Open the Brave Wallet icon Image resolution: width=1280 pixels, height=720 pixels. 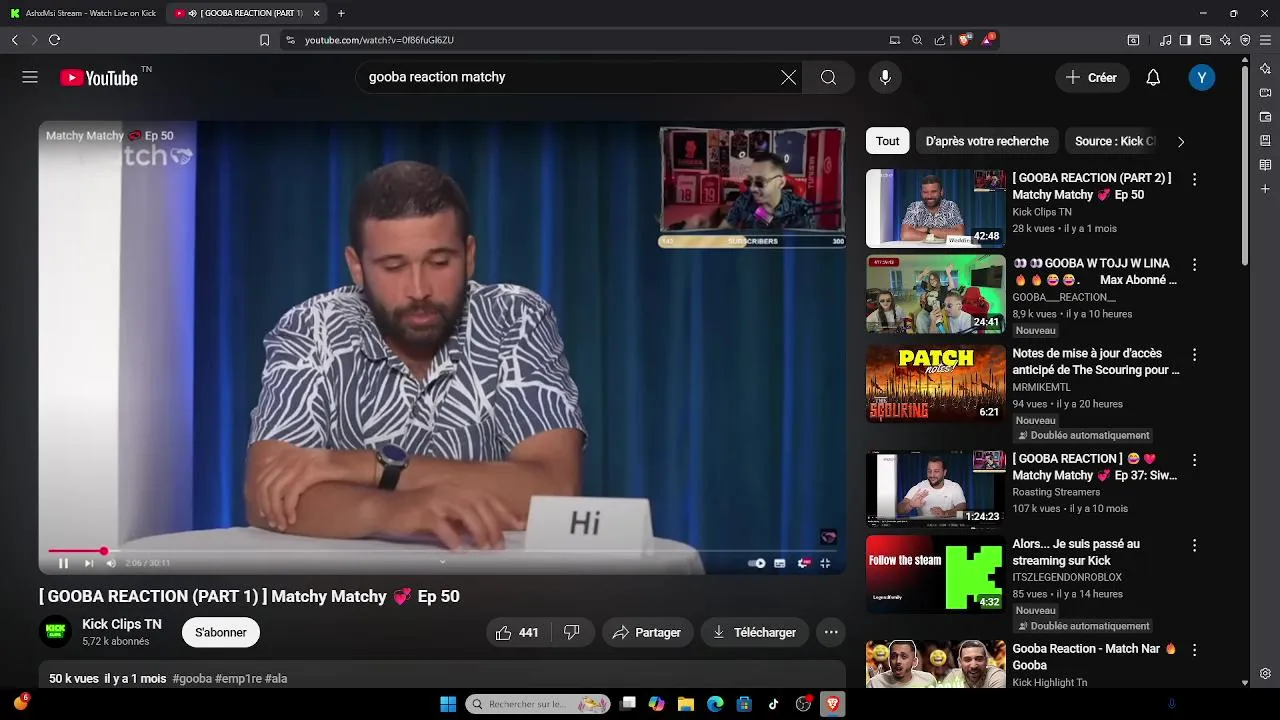(x=1205, y=40)
